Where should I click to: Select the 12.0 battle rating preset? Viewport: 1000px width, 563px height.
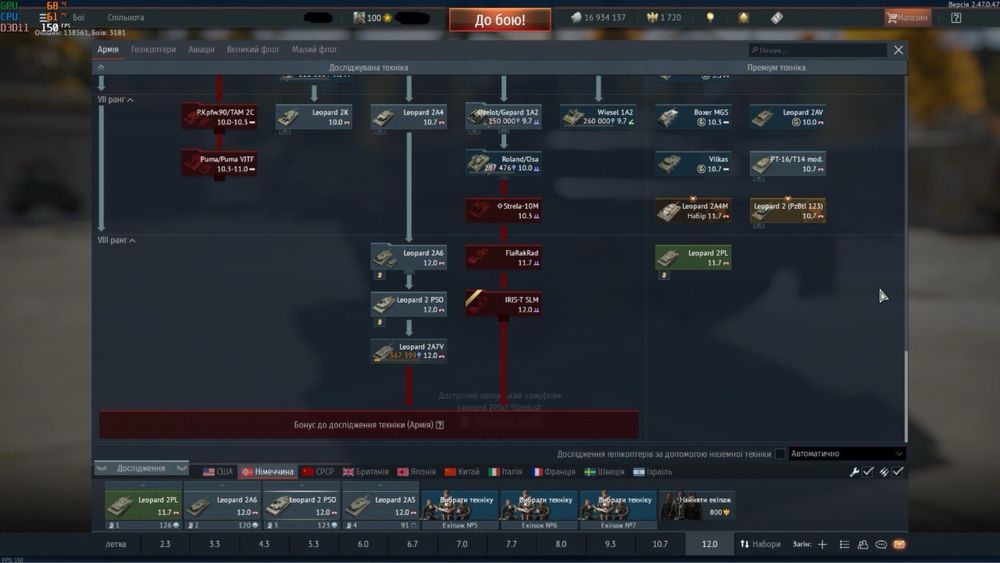click(x=709, y=545)
